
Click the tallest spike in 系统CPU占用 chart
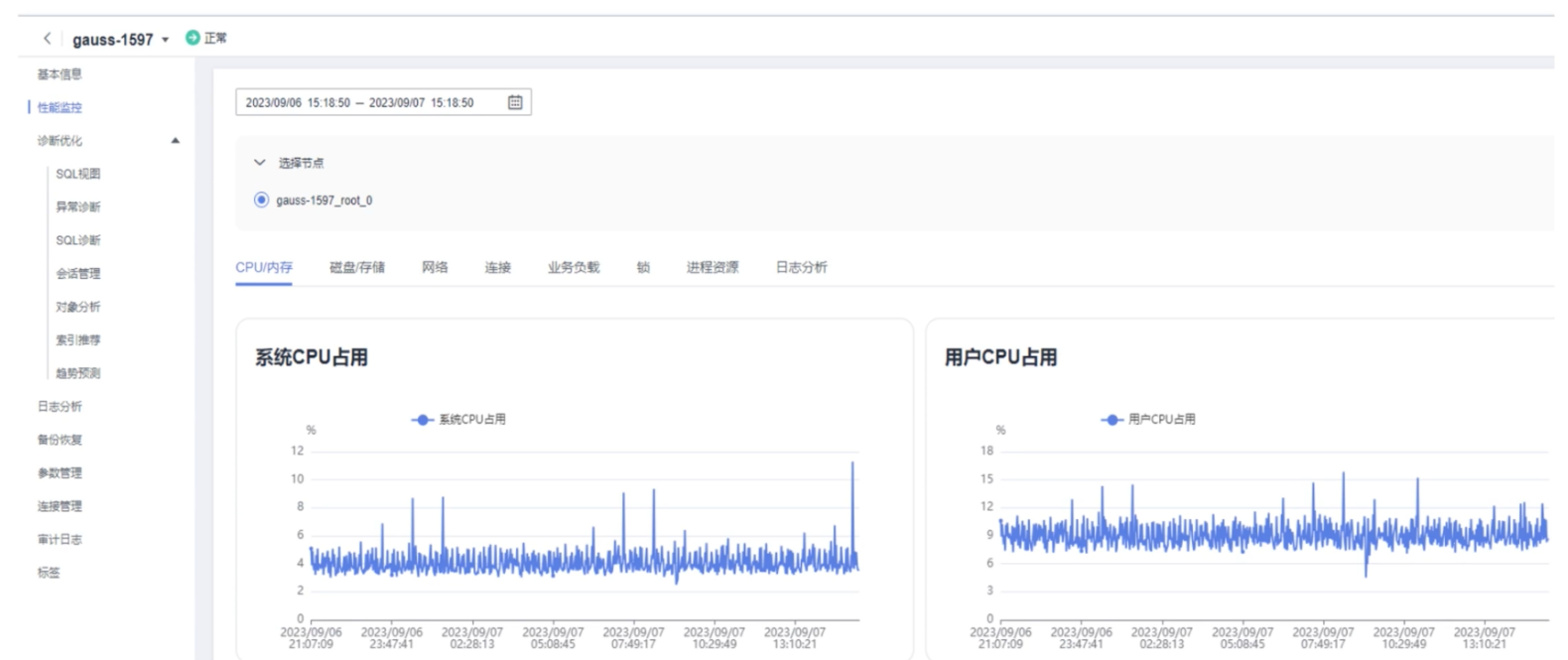coord(852,463)
